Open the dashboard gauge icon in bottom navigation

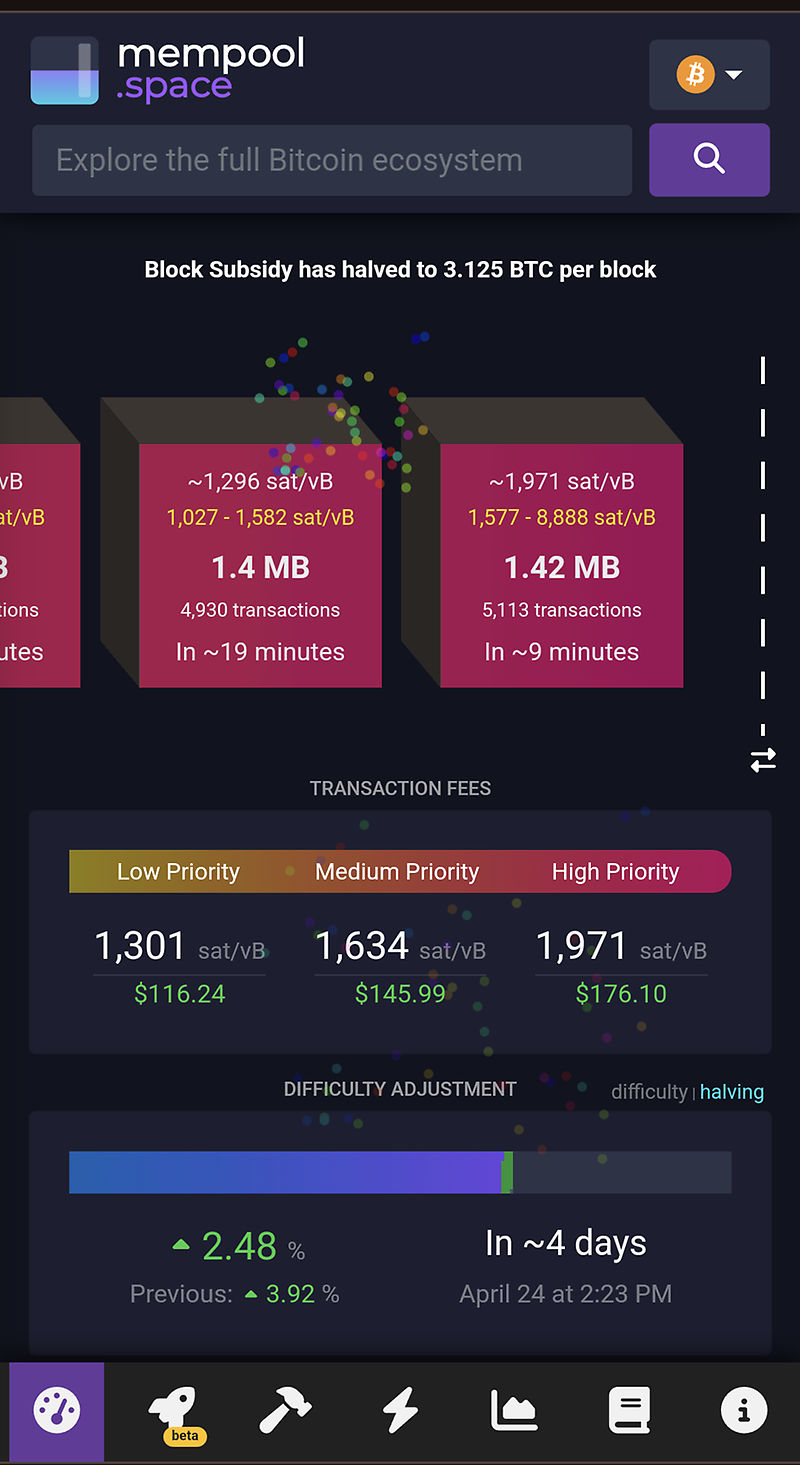pyautogui.click(x=56, y=1410)
